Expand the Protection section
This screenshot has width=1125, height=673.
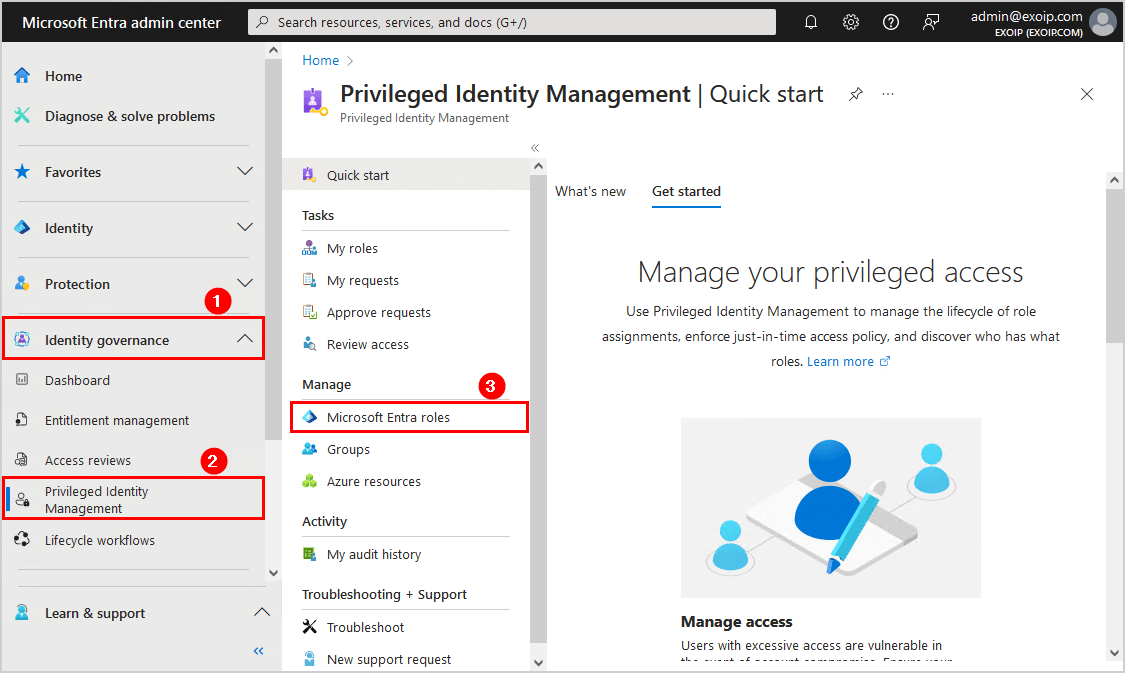(244, 284)
